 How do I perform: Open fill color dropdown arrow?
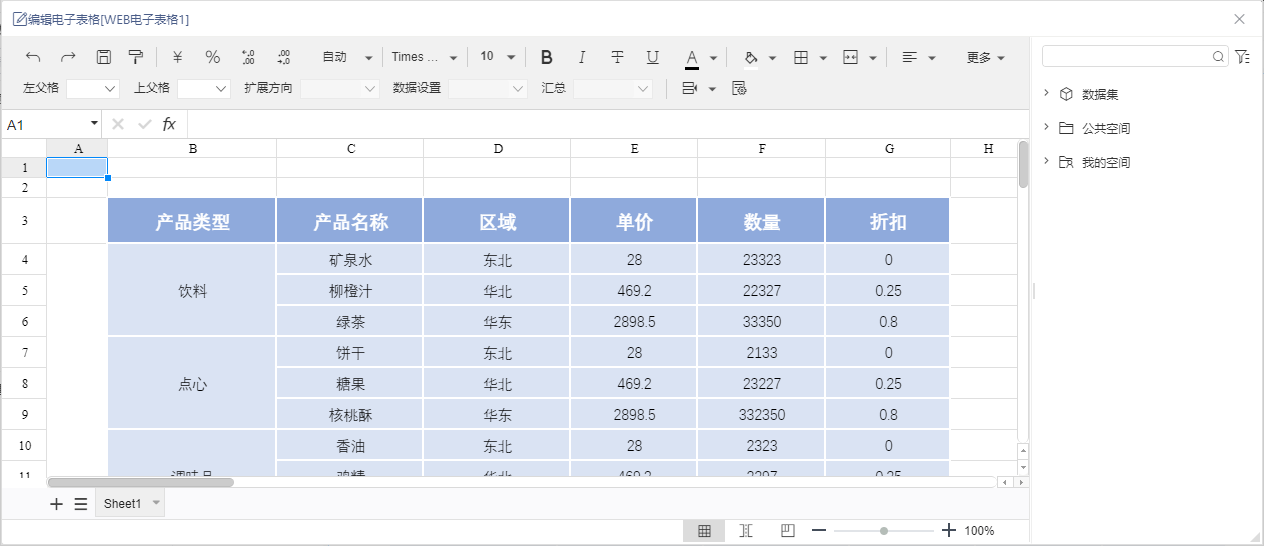(x=772, y=58)
